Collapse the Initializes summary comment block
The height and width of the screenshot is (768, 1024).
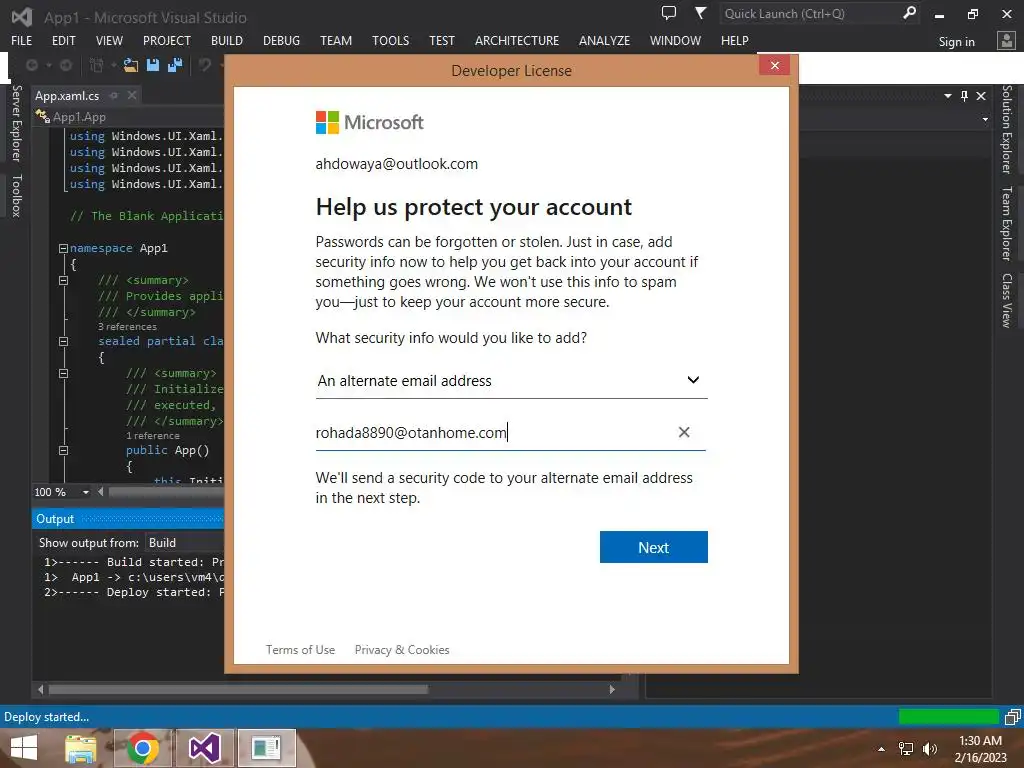click(63, 374)
